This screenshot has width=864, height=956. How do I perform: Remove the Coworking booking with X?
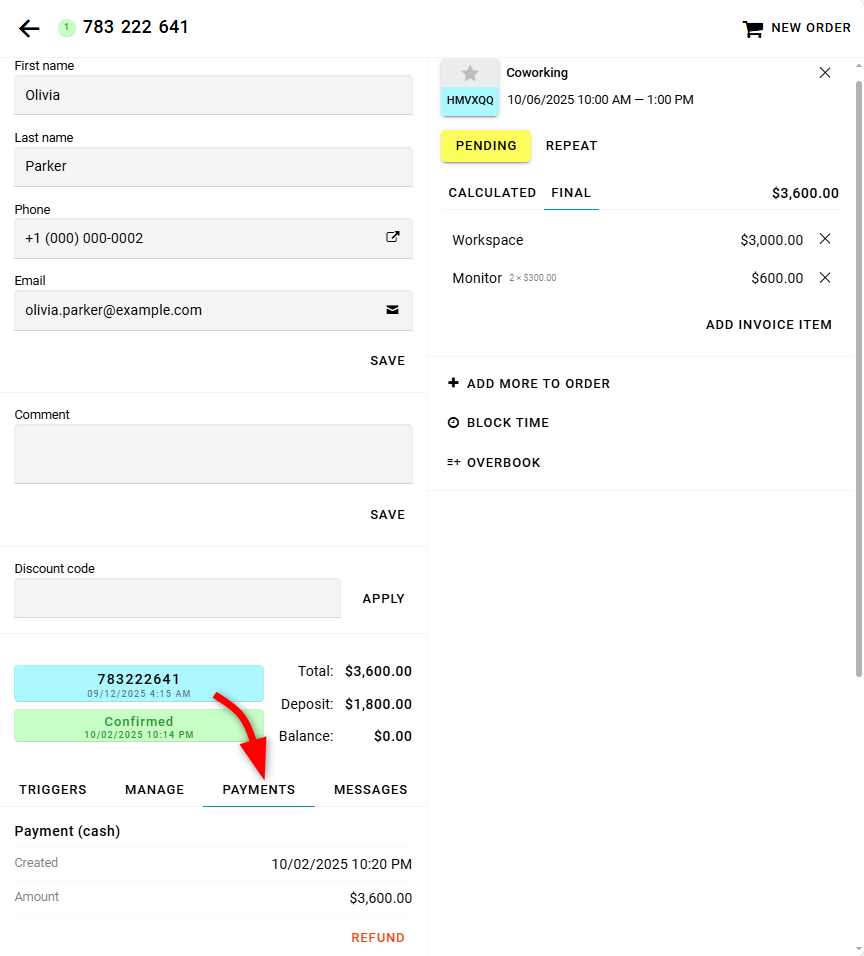(825, 73)
